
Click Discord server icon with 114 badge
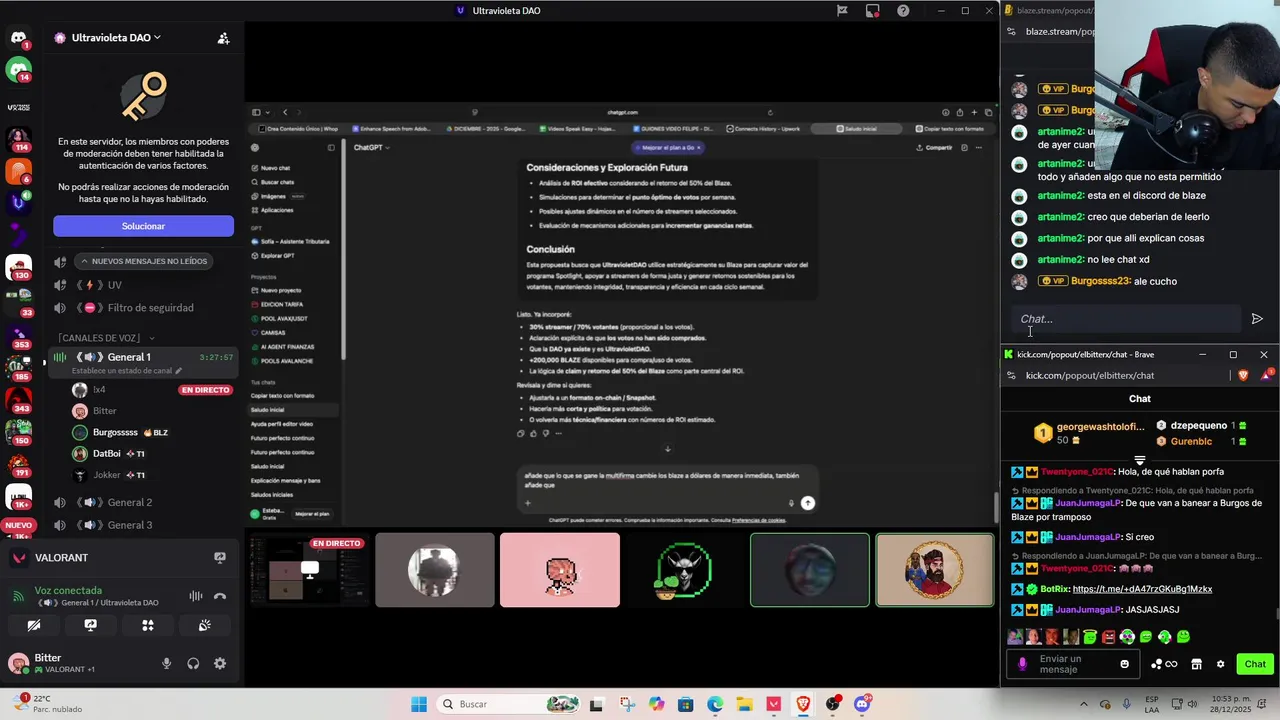point(18,138)
